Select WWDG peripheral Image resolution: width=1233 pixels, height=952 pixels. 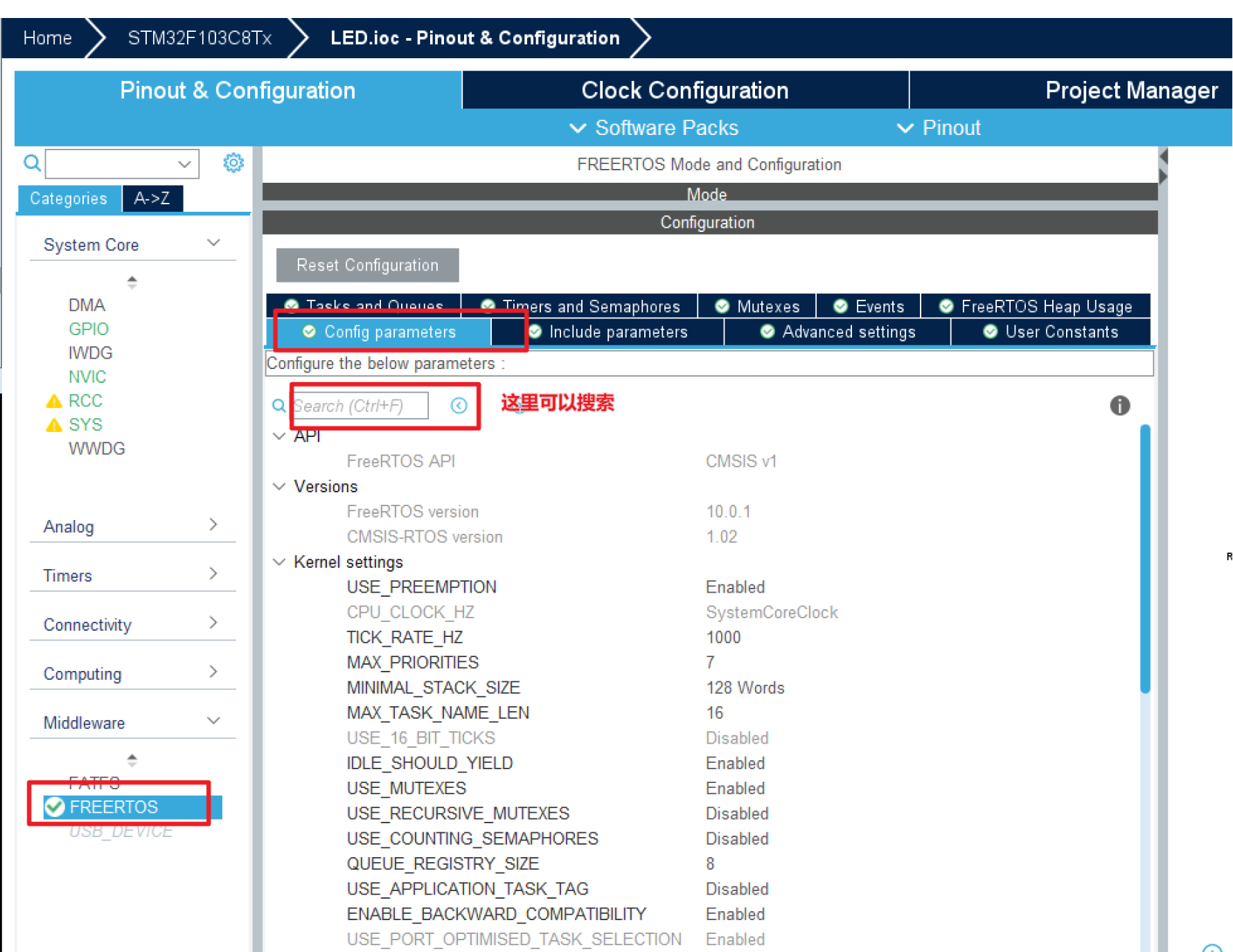pos(96,449)
